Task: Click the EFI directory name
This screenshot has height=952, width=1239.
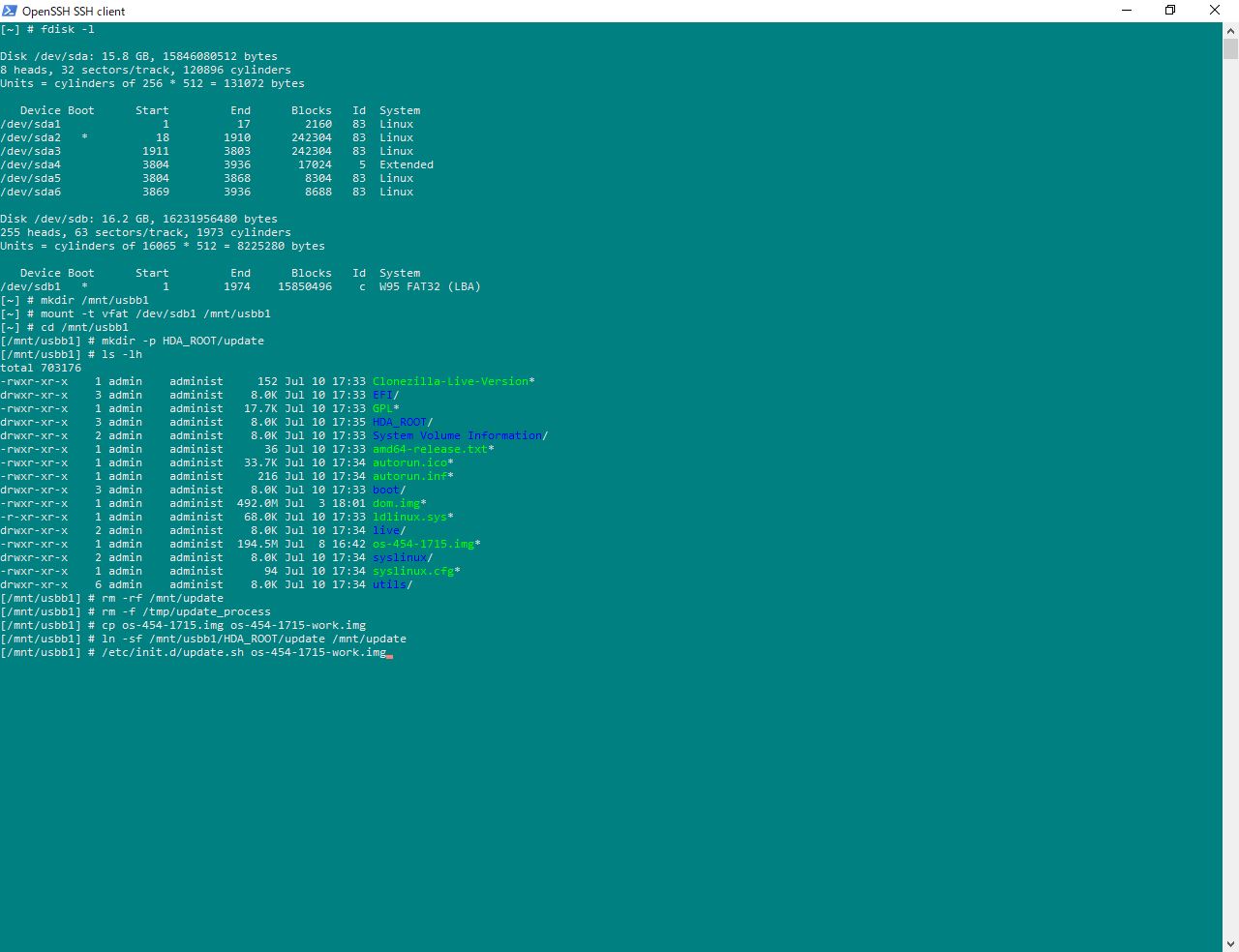Action: tap(382, 395)
